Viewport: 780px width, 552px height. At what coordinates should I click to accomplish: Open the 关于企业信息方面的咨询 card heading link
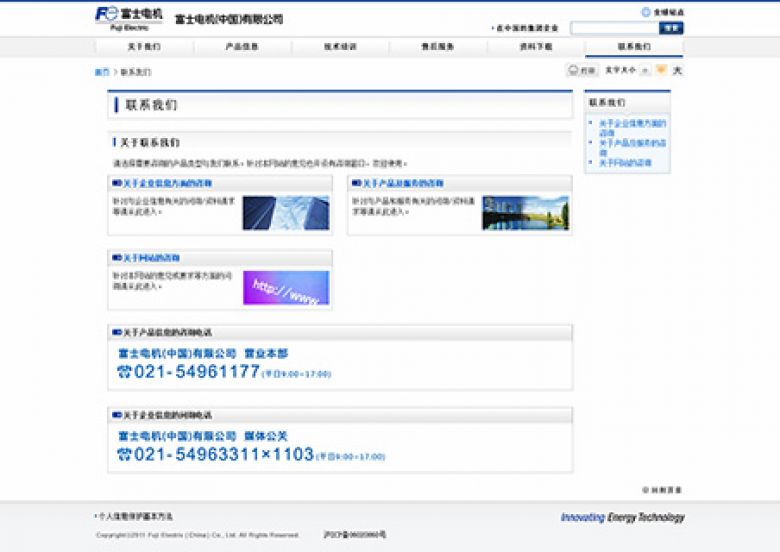click(167, 184)
